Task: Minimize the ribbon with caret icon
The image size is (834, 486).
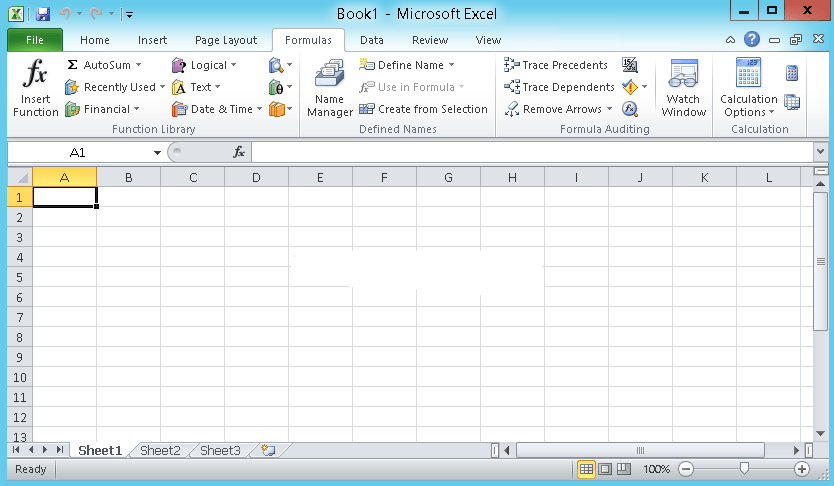Action: pyautogui.click(x=730, y=40)
